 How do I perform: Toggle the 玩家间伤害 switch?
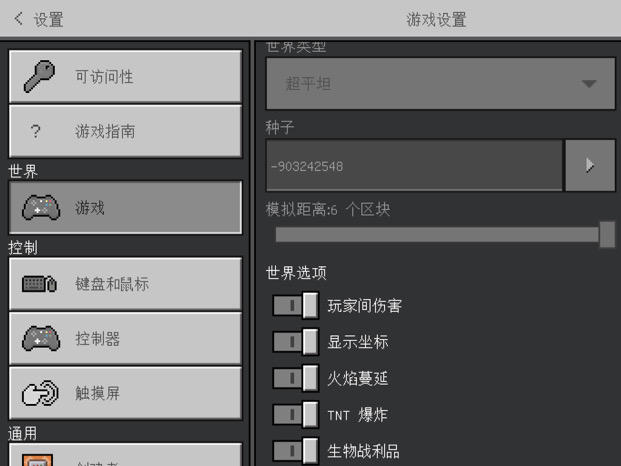[x=295, y=305]
